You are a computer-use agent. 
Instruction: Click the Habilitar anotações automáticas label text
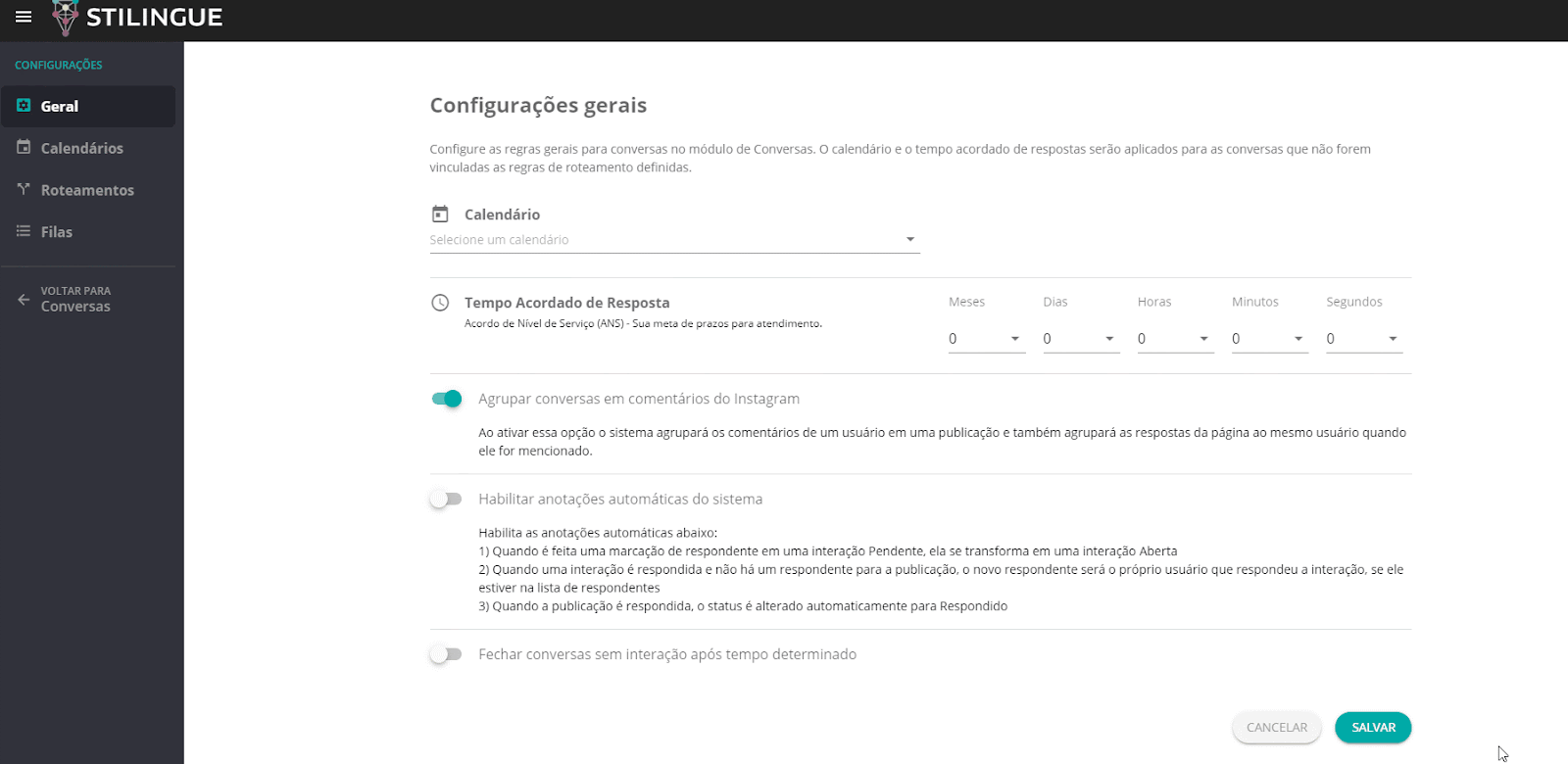[x=620, y=500]
